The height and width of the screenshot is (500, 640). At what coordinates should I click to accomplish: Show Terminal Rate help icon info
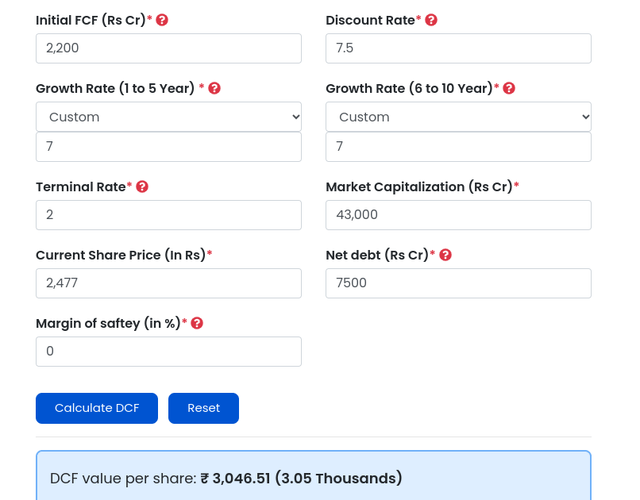coord(142,187)
